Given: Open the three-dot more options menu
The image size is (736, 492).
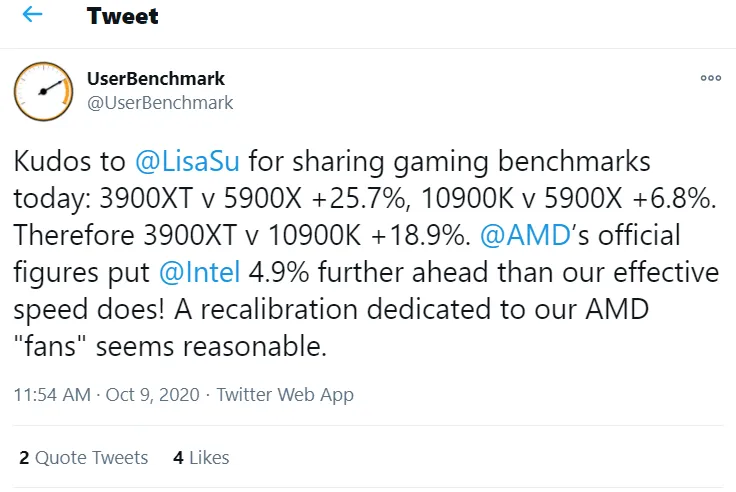Looking at the screenshot, I should [x=710, y=78].
